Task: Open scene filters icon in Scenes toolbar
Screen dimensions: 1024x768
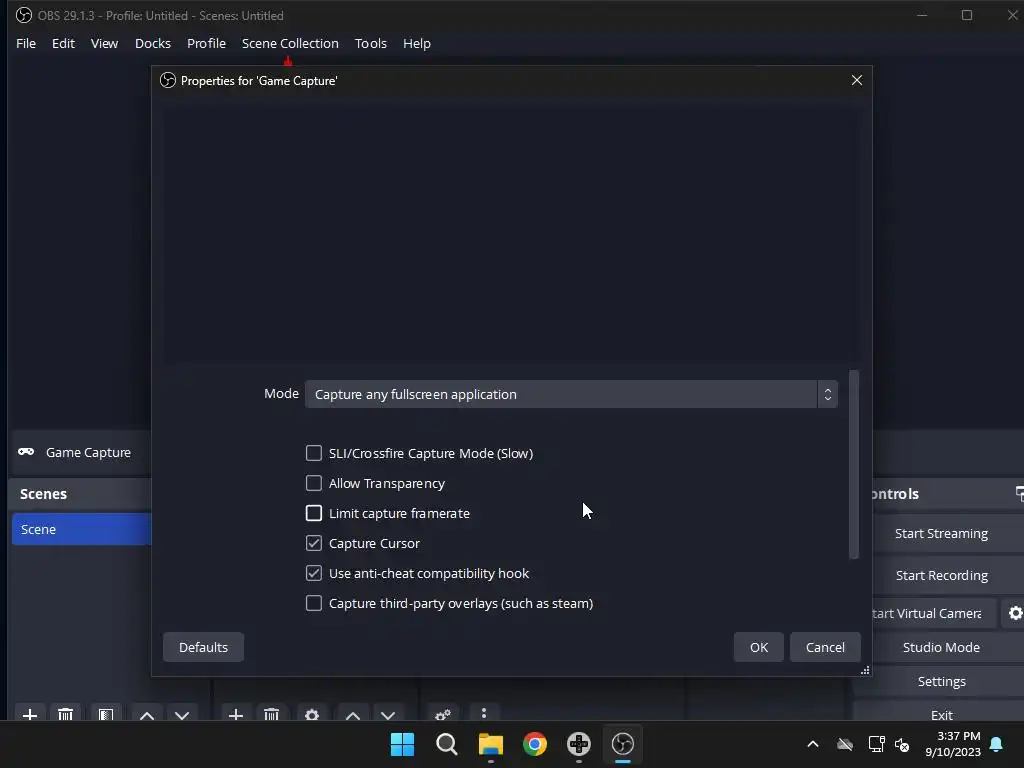Action: pyautogui.click(x=106, y=714)
